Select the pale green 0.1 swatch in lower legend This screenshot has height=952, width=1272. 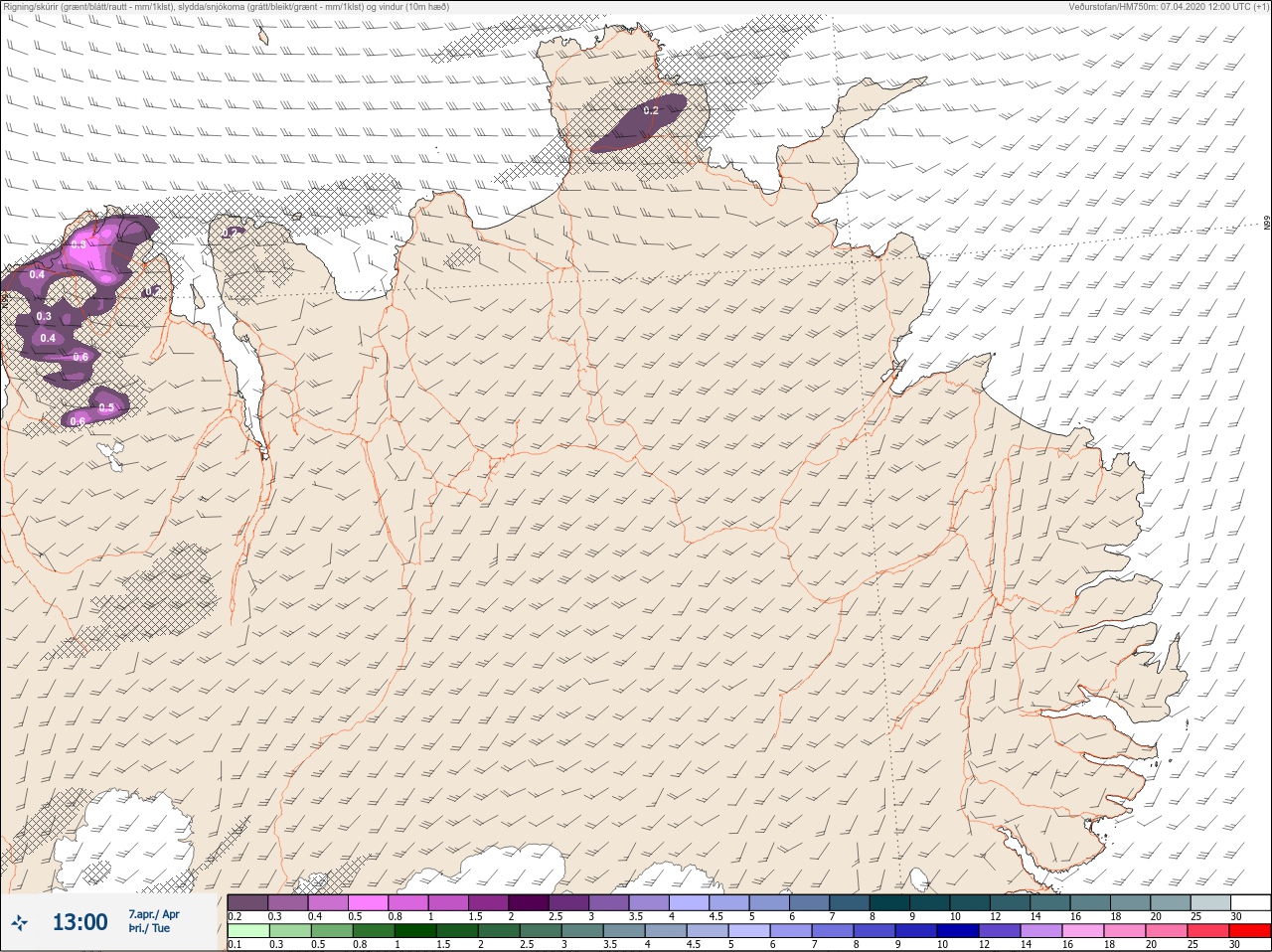(248, 931)
